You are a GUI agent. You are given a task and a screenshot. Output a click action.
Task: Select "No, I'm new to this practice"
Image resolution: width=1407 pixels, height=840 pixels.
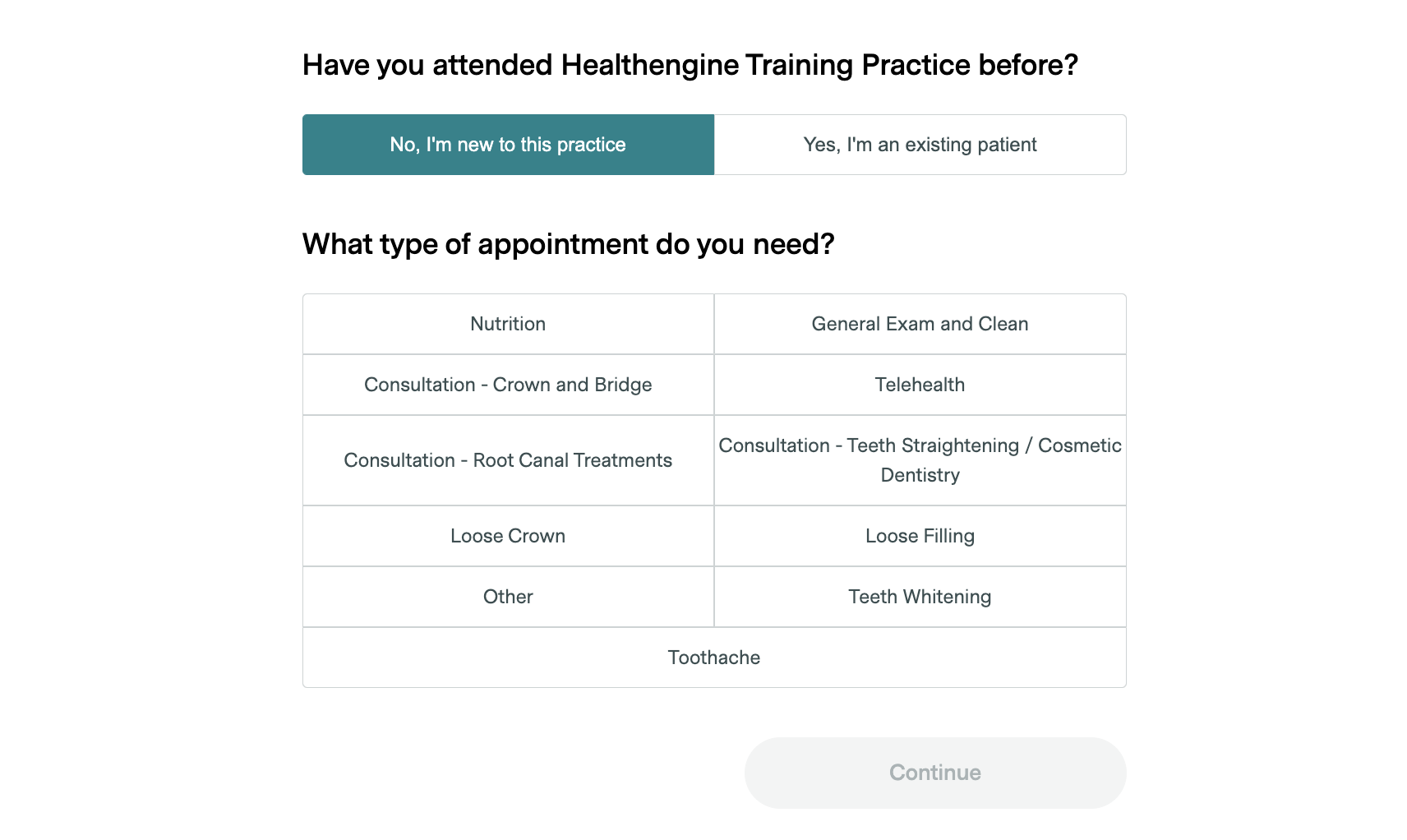[x=508, y=145]
